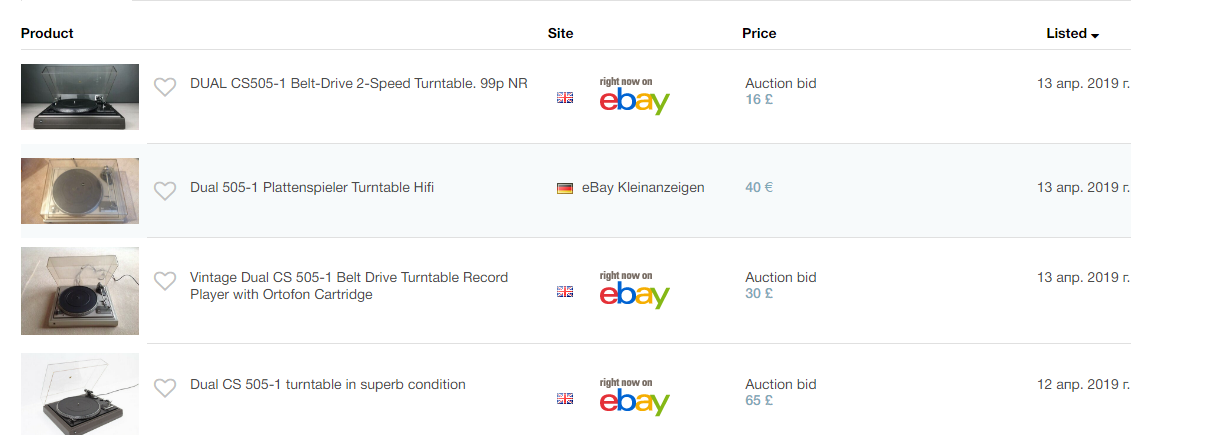This screenshot has height=435, width=1209.
Task: Click UK flag icon on first listing
Action: pos(565,98)
